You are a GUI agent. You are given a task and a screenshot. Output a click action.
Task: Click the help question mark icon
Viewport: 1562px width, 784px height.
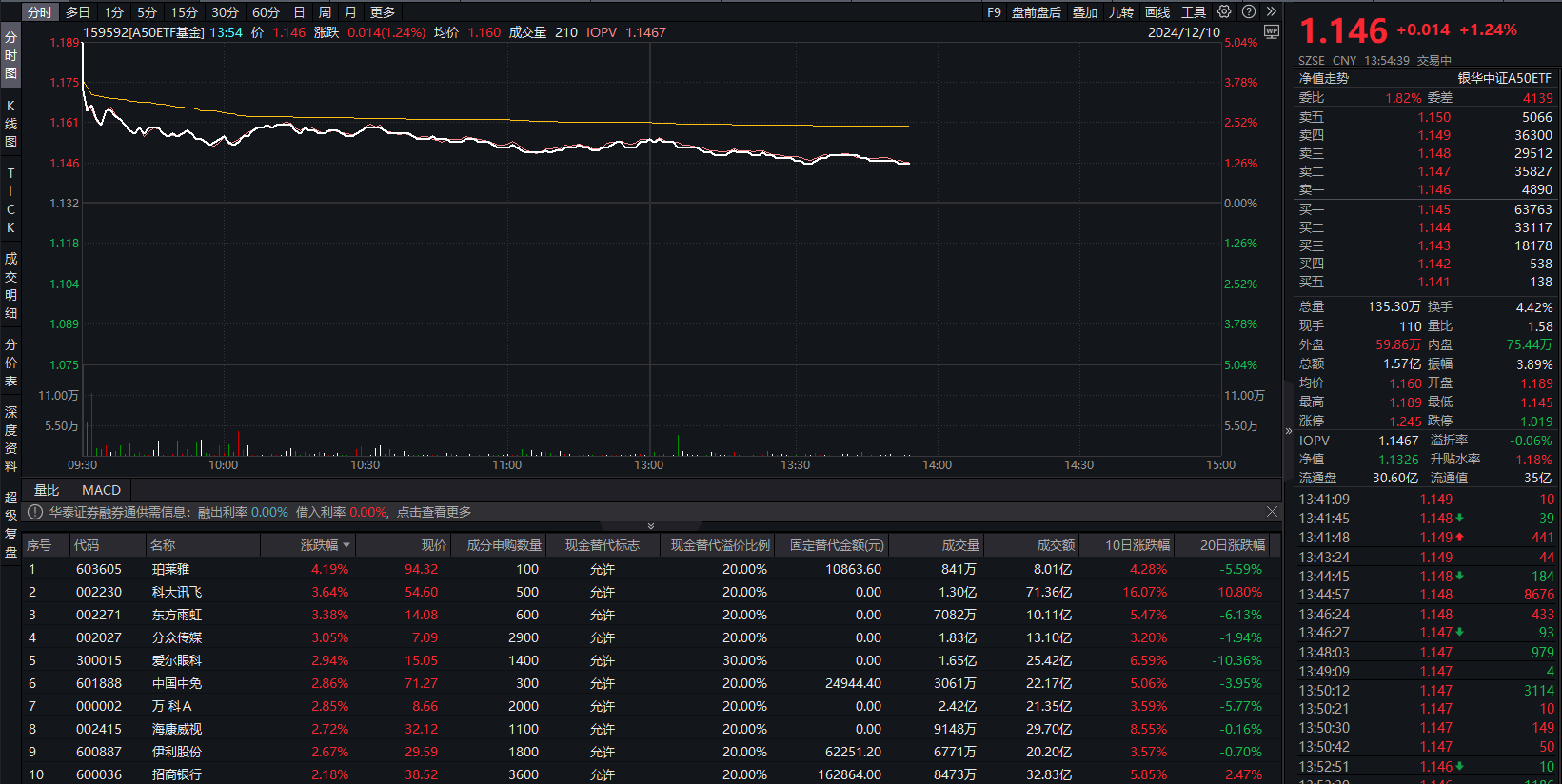tap(1248, 12)
